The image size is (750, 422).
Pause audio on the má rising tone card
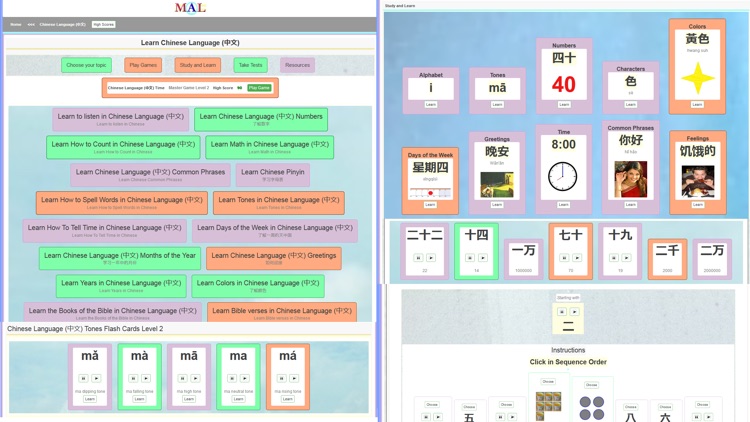tap(282, 378)
